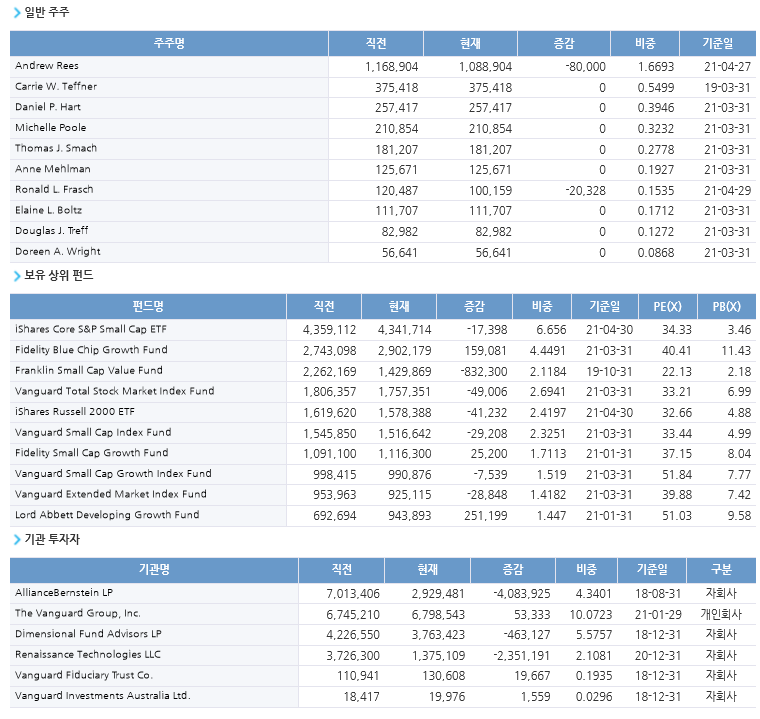
Task: Click the -4,083,925 change value
Action: [x=522, y=594]
